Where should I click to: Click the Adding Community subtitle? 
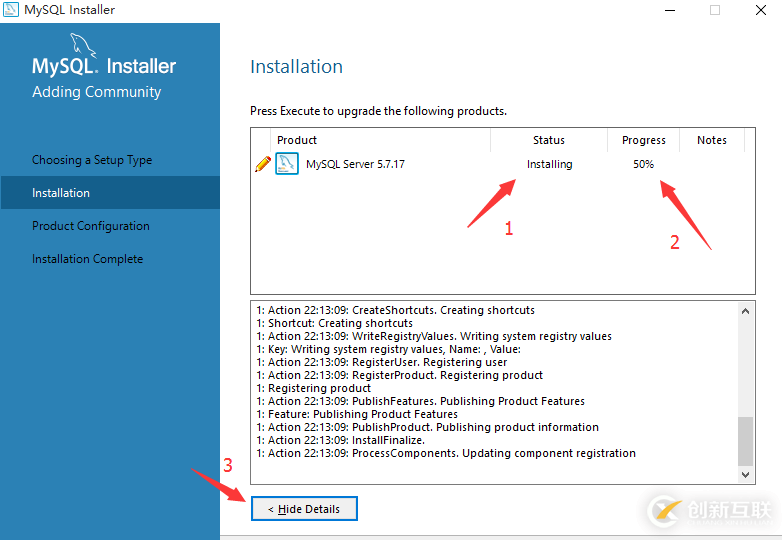(96, 92)
